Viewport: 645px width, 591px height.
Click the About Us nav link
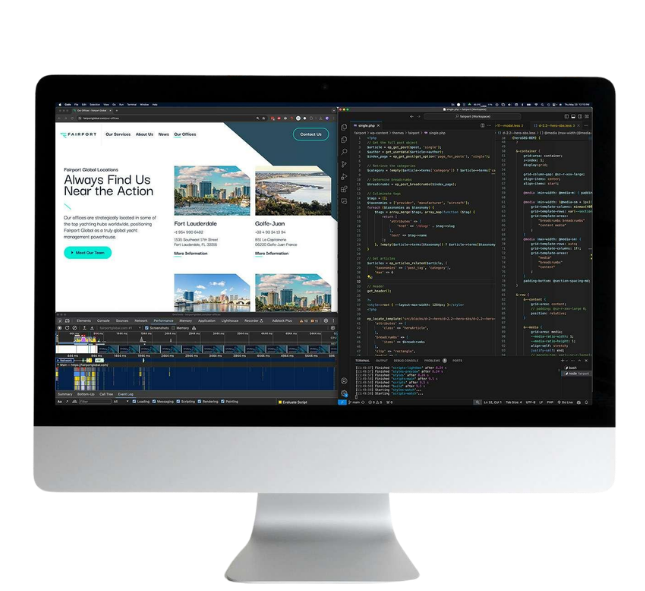click(x=144, y=134)
